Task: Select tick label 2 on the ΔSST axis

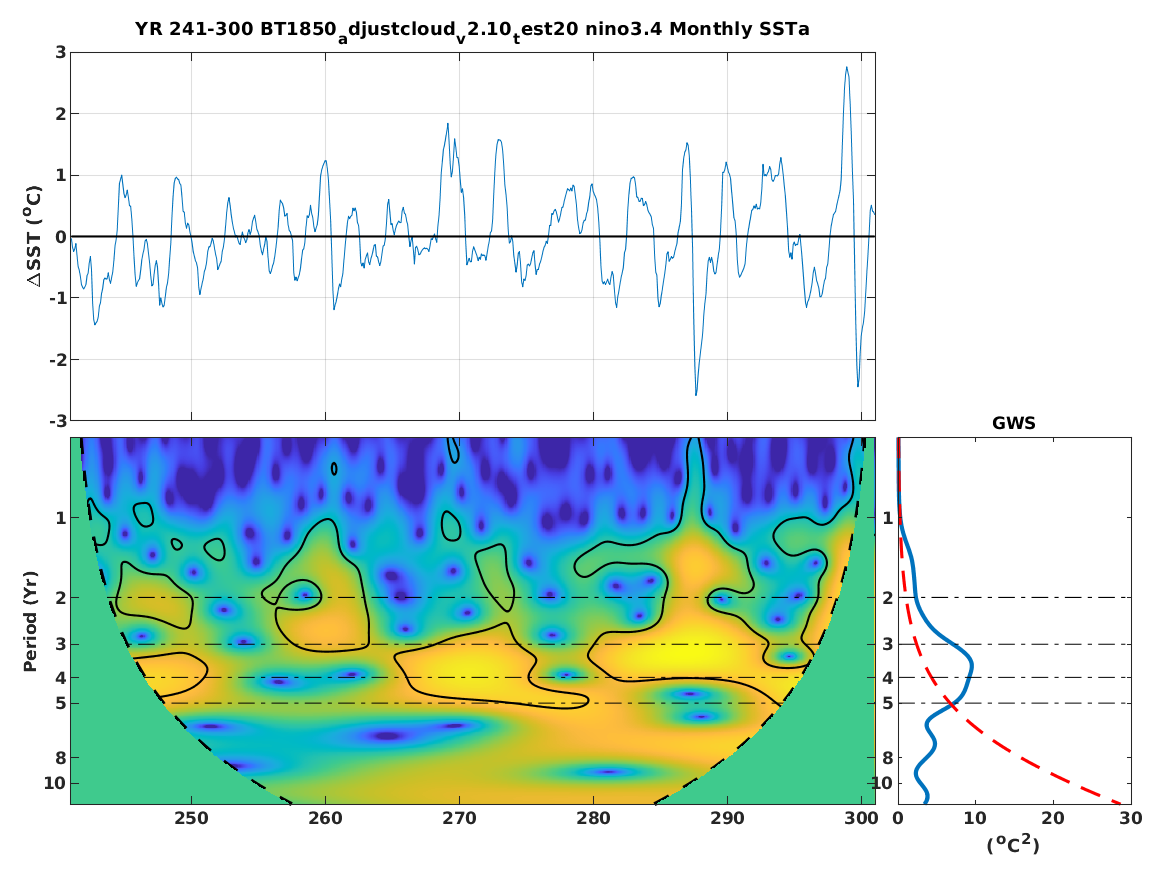Action: pos(60,114)
